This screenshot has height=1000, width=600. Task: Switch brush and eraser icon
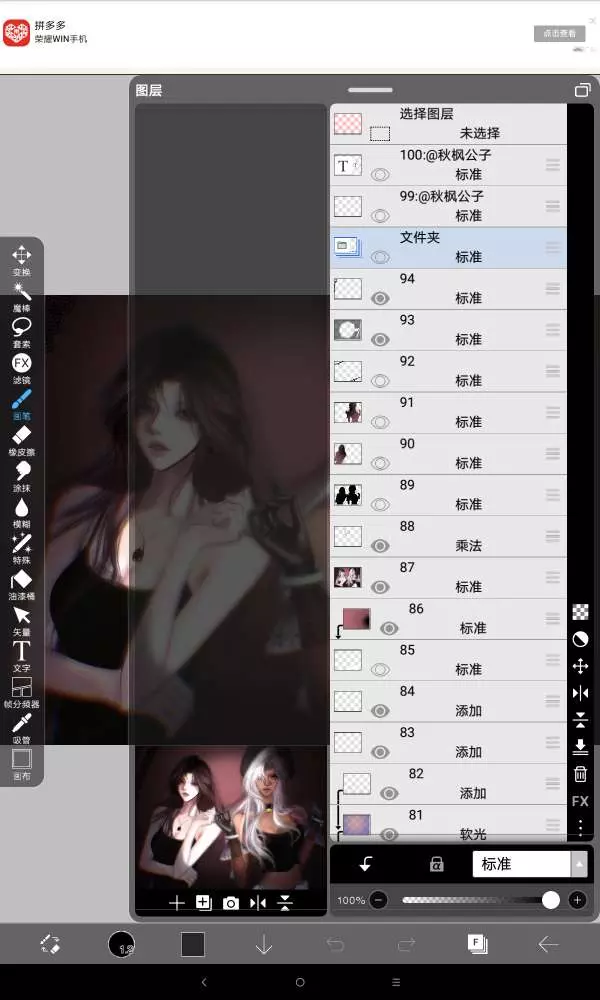pos(50,945)
